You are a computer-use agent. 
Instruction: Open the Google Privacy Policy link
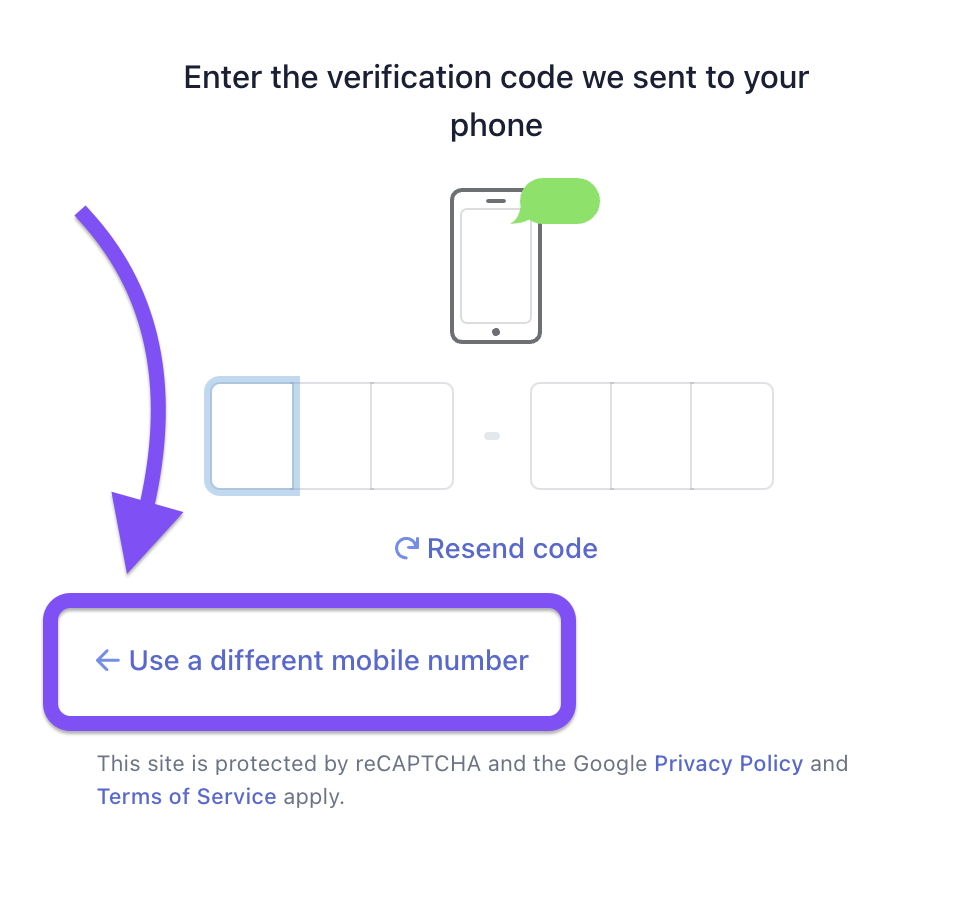tap(728, 764)
